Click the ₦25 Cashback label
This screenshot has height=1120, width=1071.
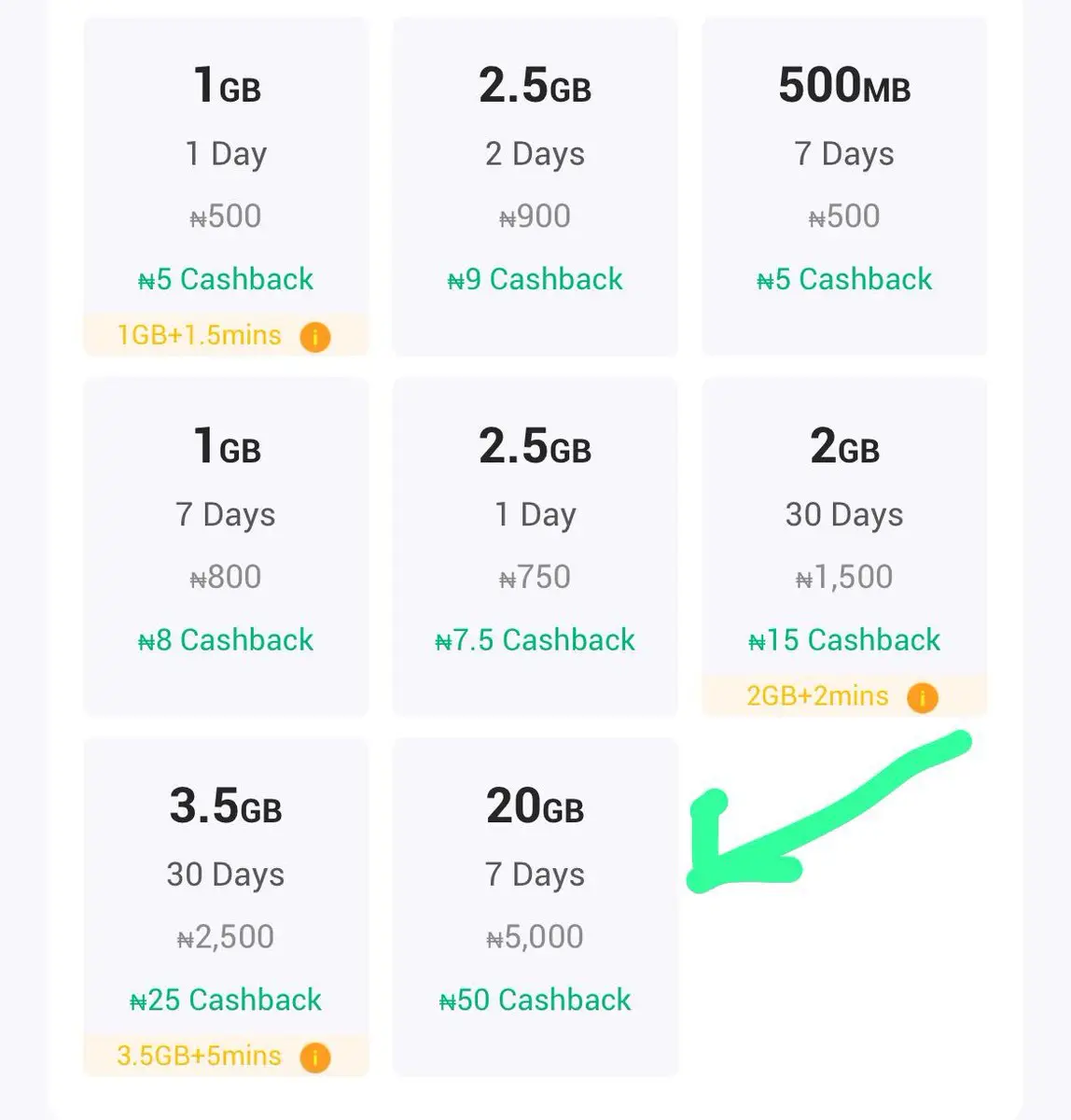coord(226,1001)
